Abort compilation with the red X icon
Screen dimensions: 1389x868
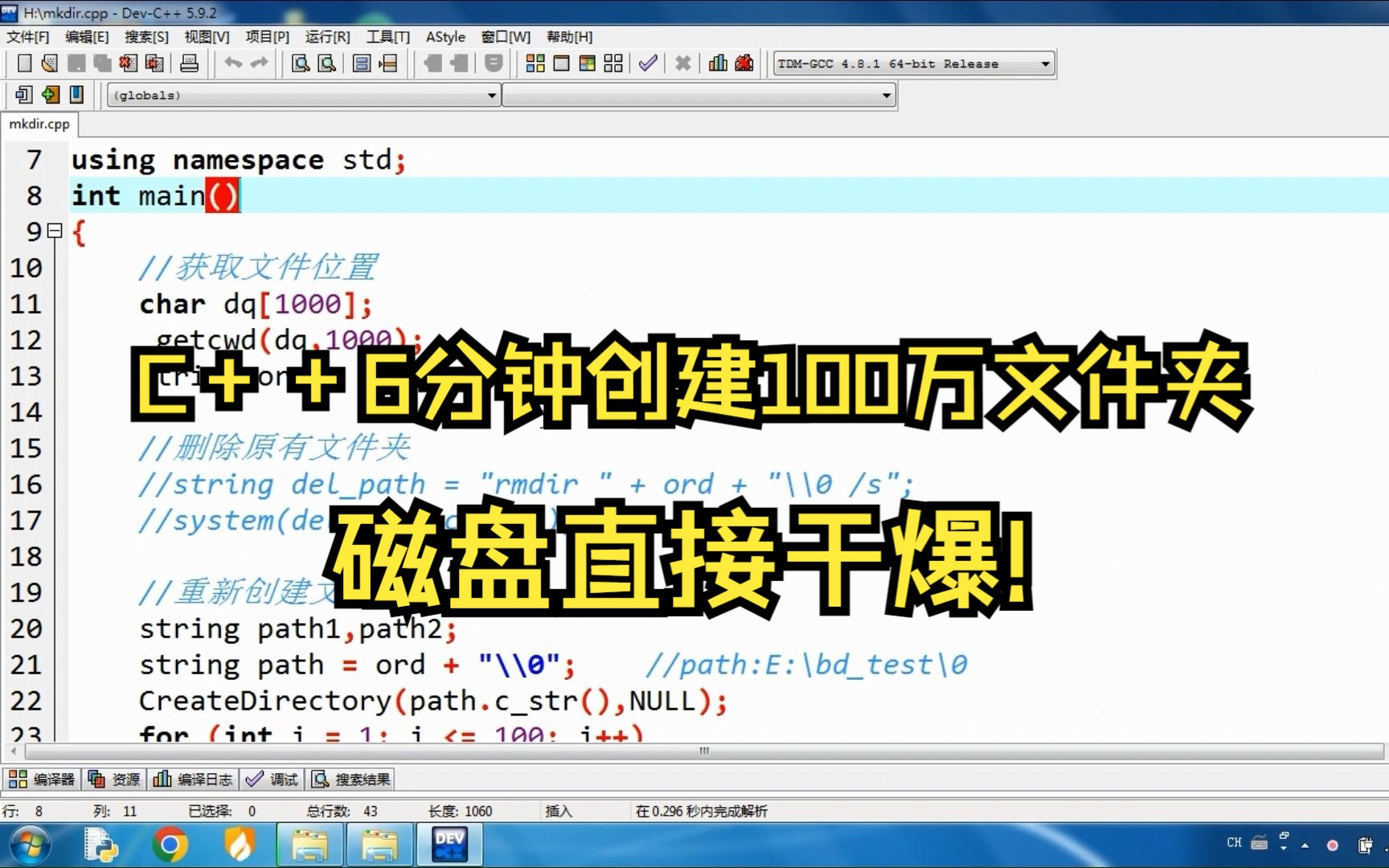[682, 63]
